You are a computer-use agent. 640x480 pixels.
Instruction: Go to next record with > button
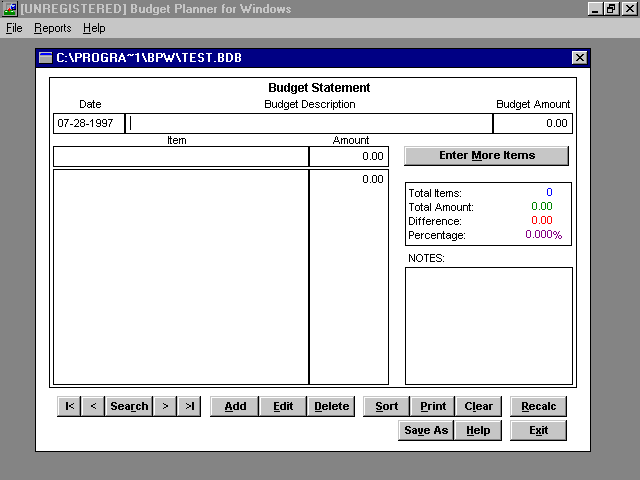pos(165,406)
